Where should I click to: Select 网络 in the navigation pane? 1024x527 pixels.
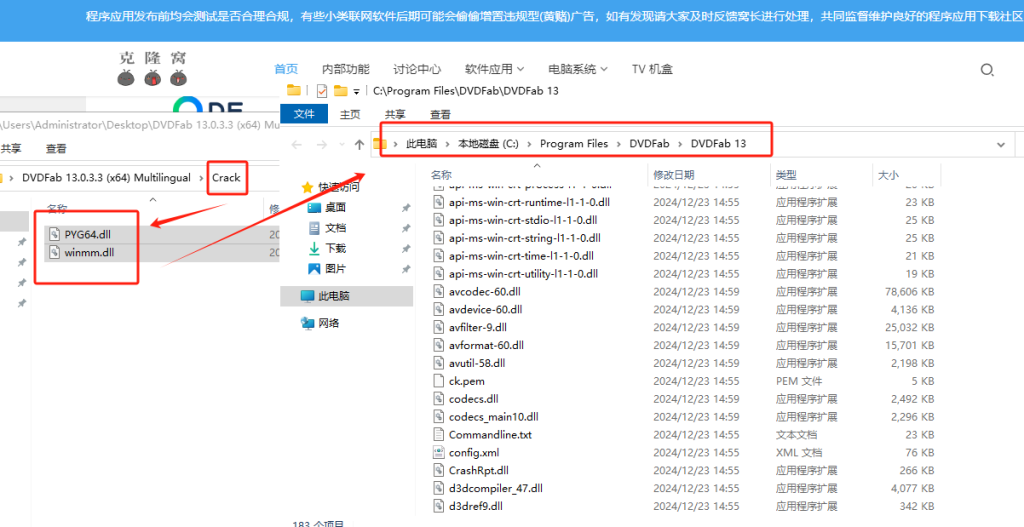coord(329,323)
